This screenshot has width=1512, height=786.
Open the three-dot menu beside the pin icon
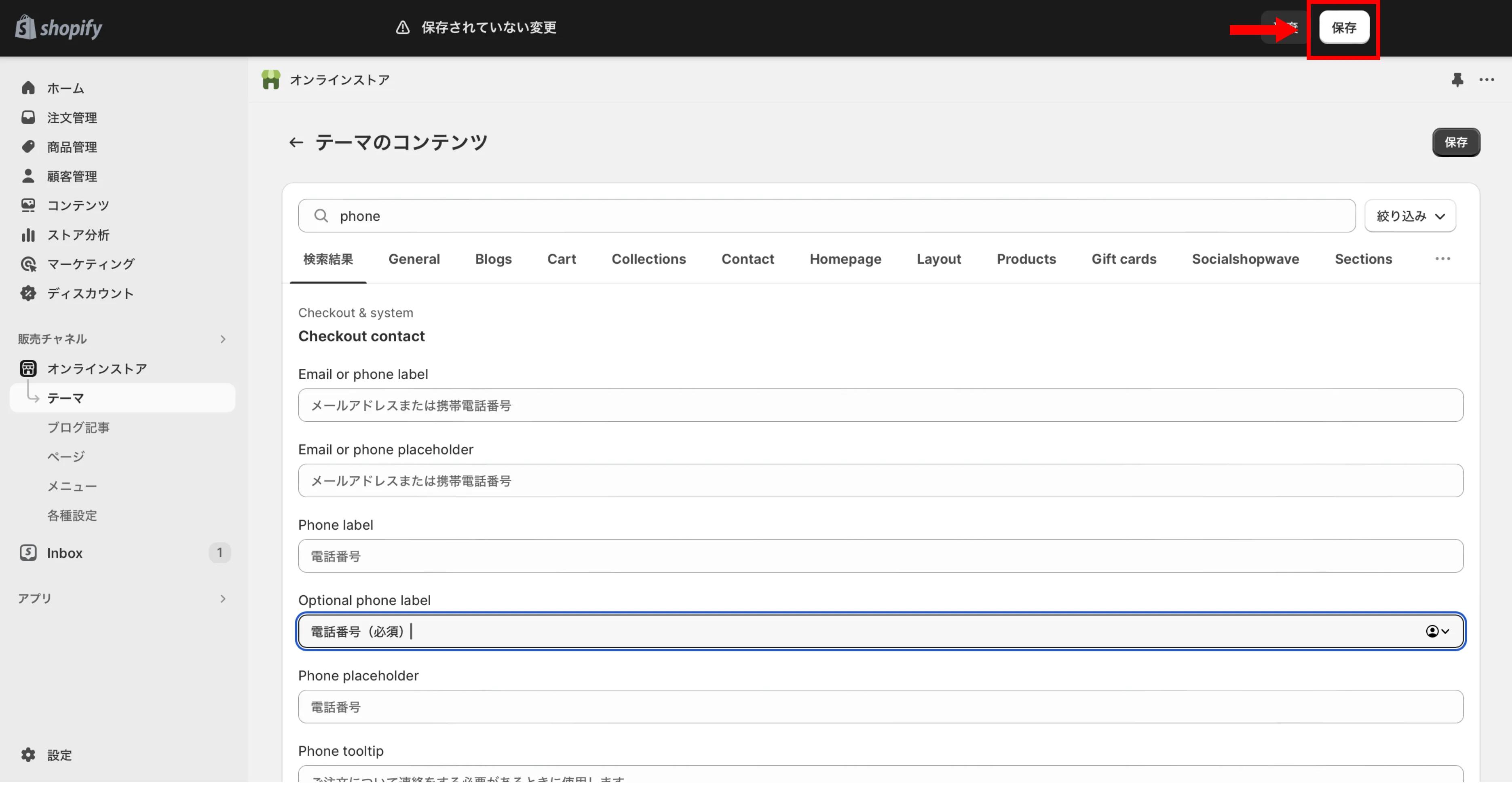click(x=1486, y=80)
